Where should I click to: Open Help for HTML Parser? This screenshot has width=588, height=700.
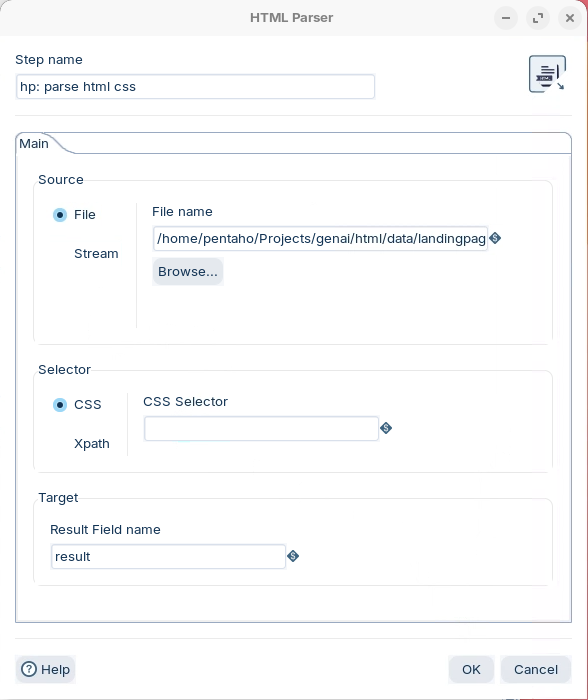tap(46, 669)
